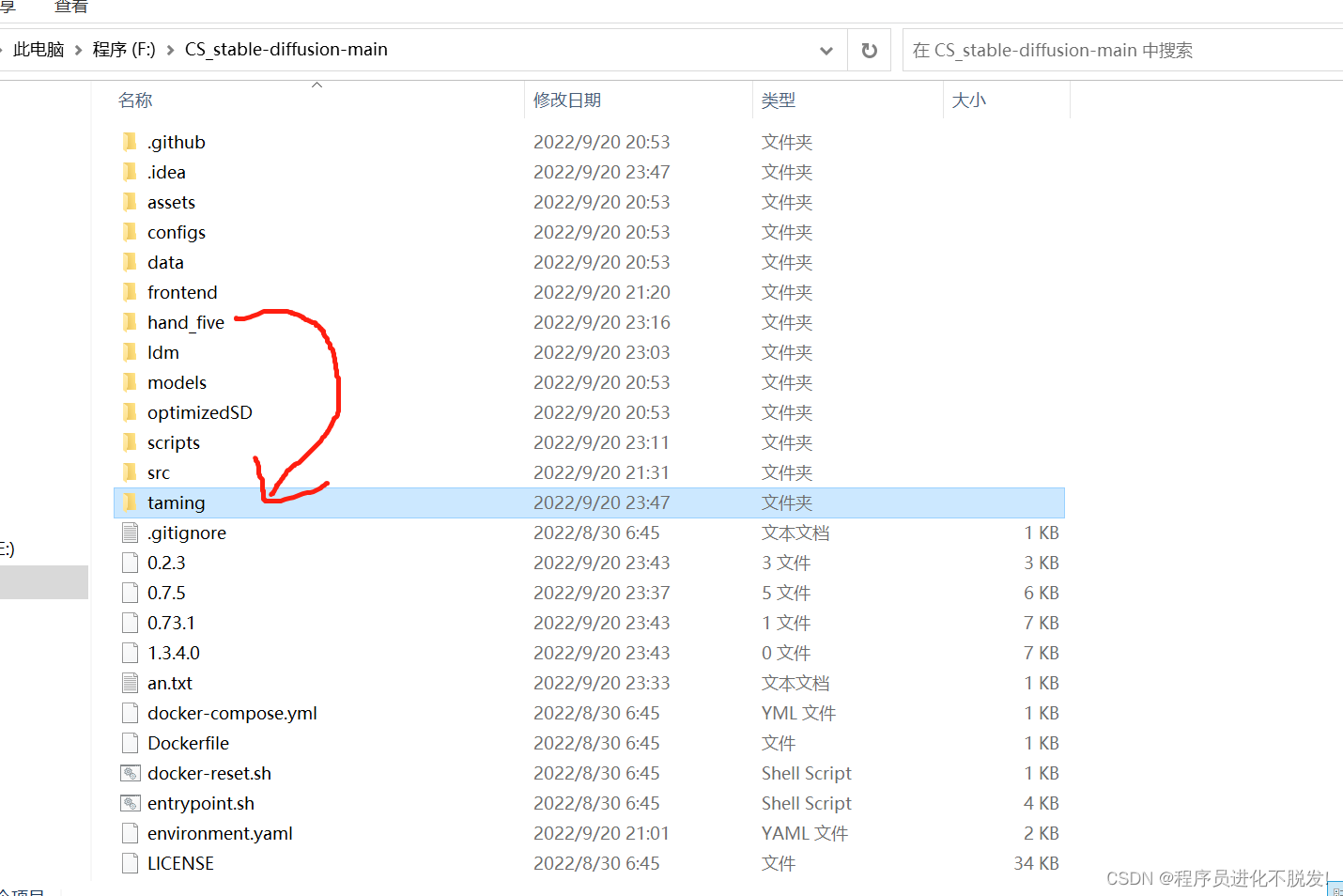Click the LICENSE file icon
This screenshot has width=1343, height=896.
(130, 863)
